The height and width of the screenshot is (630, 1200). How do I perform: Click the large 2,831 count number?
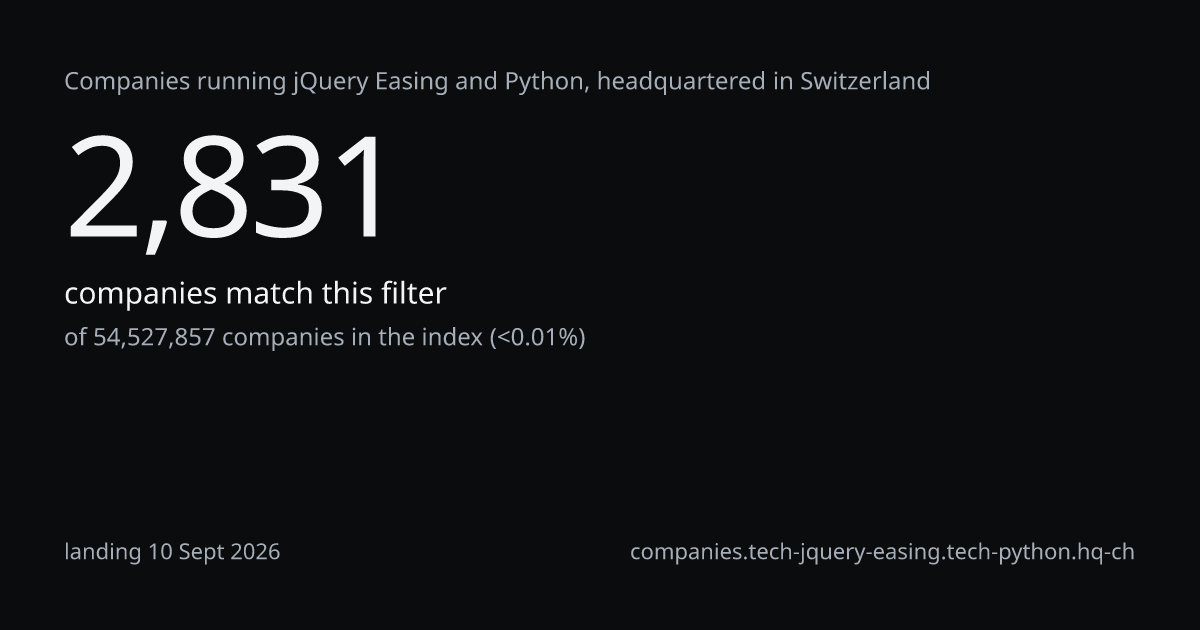(225, 190)
